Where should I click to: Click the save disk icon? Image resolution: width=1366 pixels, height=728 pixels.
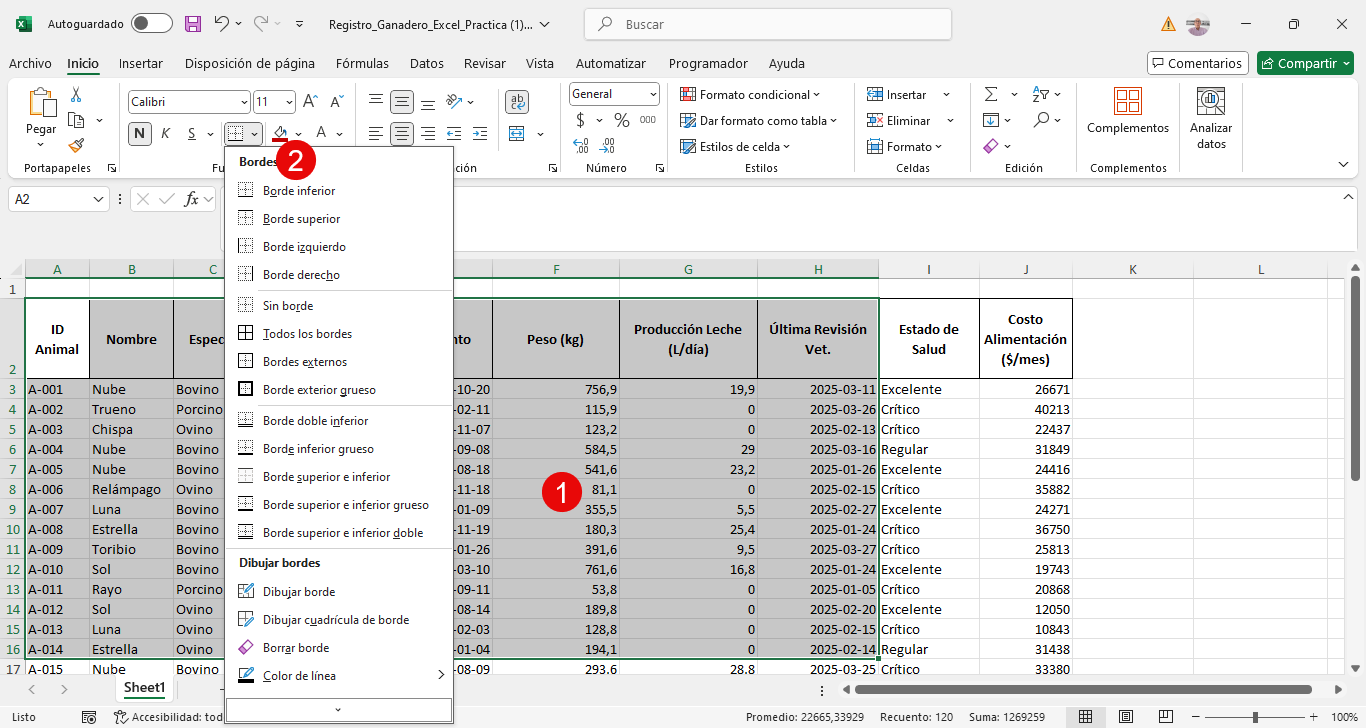coord(193,24)
